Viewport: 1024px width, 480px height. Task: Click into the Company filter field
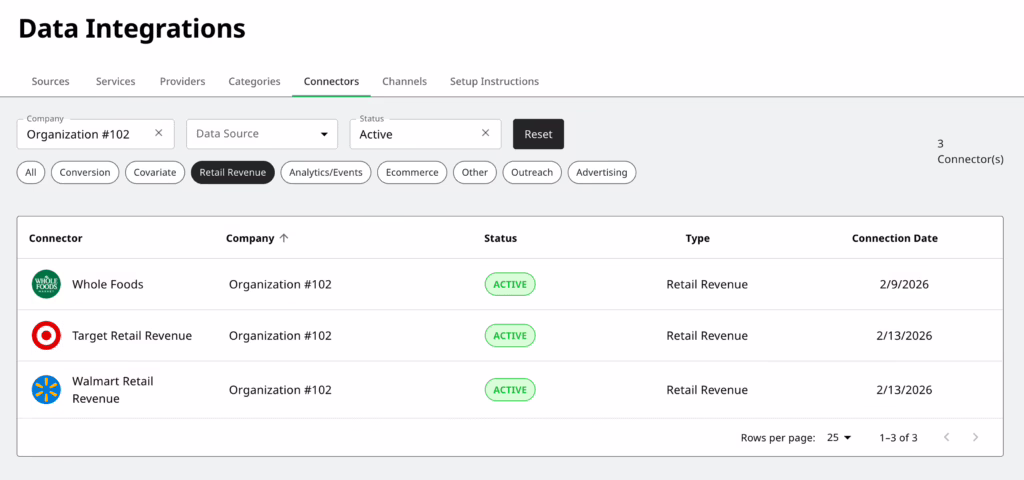[95, 134]
